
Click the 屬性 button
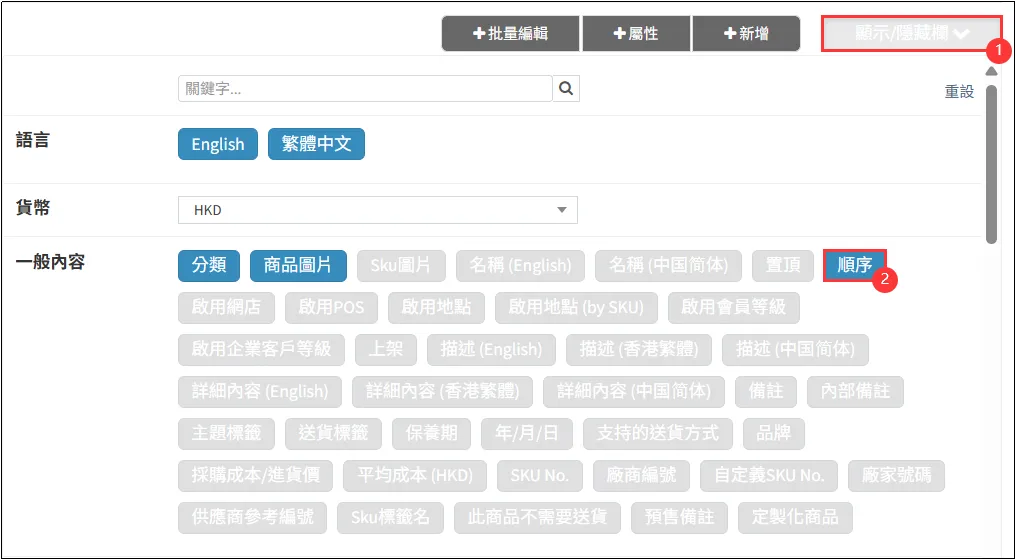[636, 33]
